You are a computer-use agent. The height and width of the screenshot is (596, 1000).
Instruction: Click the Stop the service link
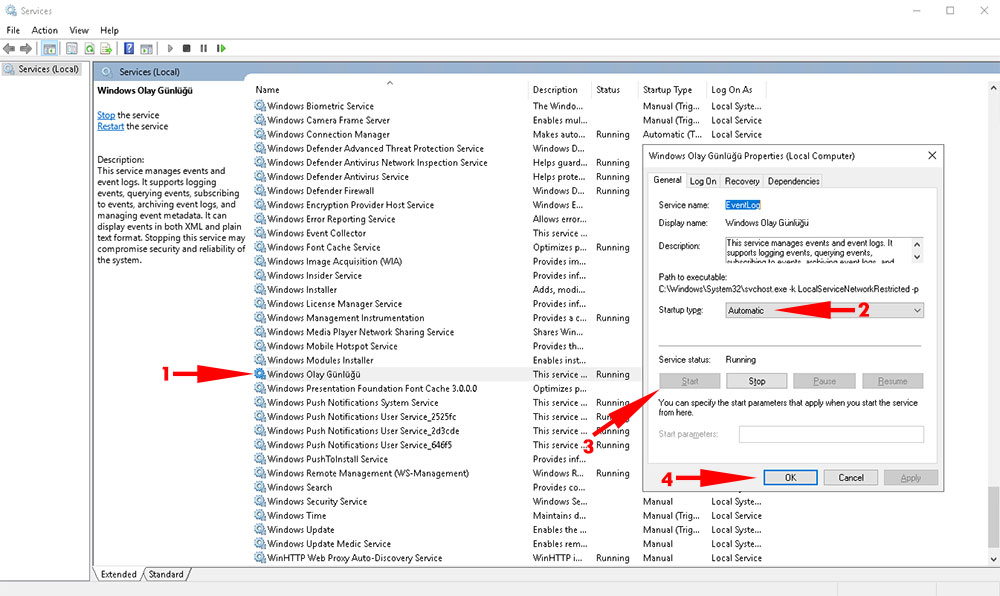click(x=106, y=115)
